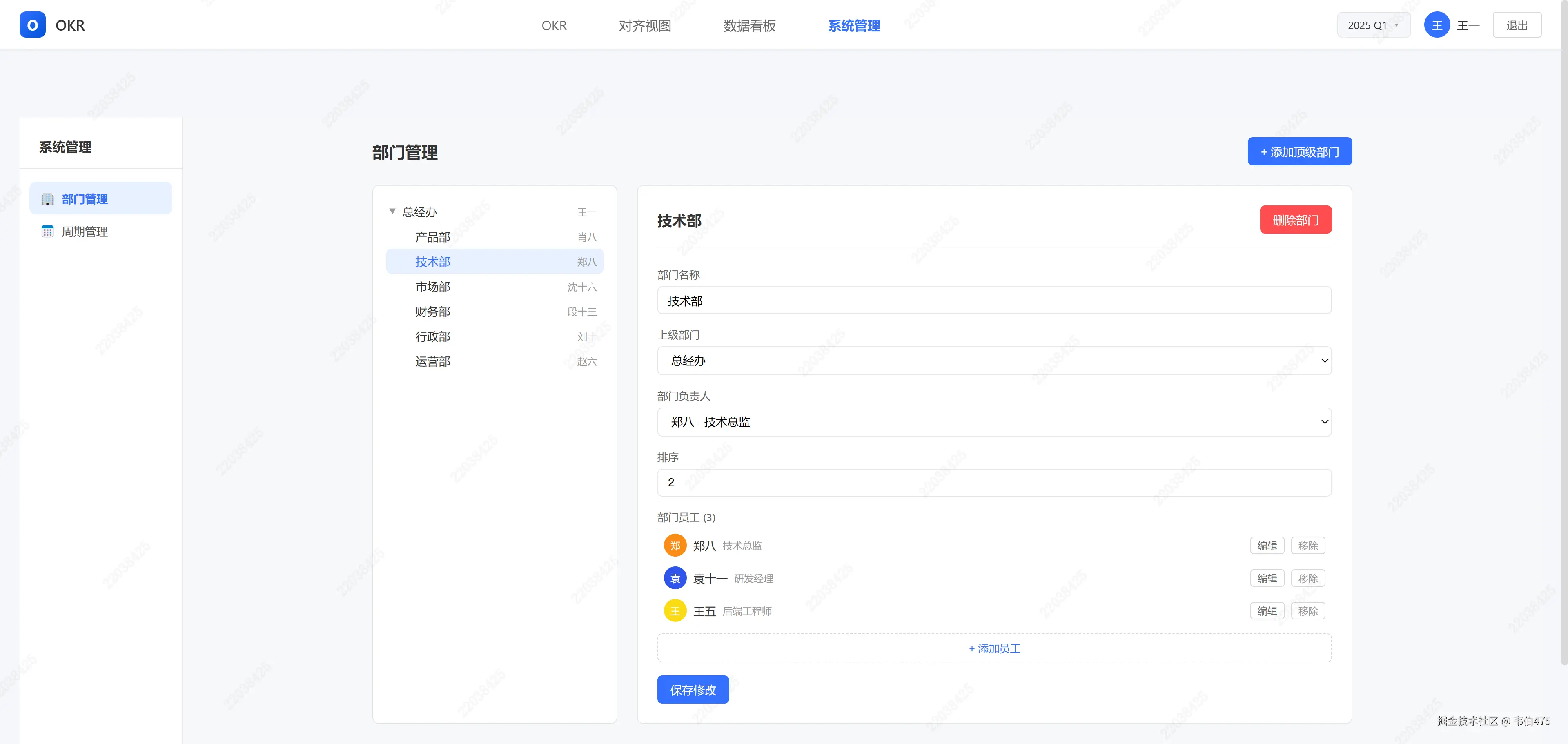Click the 部门管理 building icon in sidebar

click(x=47, y=199)
